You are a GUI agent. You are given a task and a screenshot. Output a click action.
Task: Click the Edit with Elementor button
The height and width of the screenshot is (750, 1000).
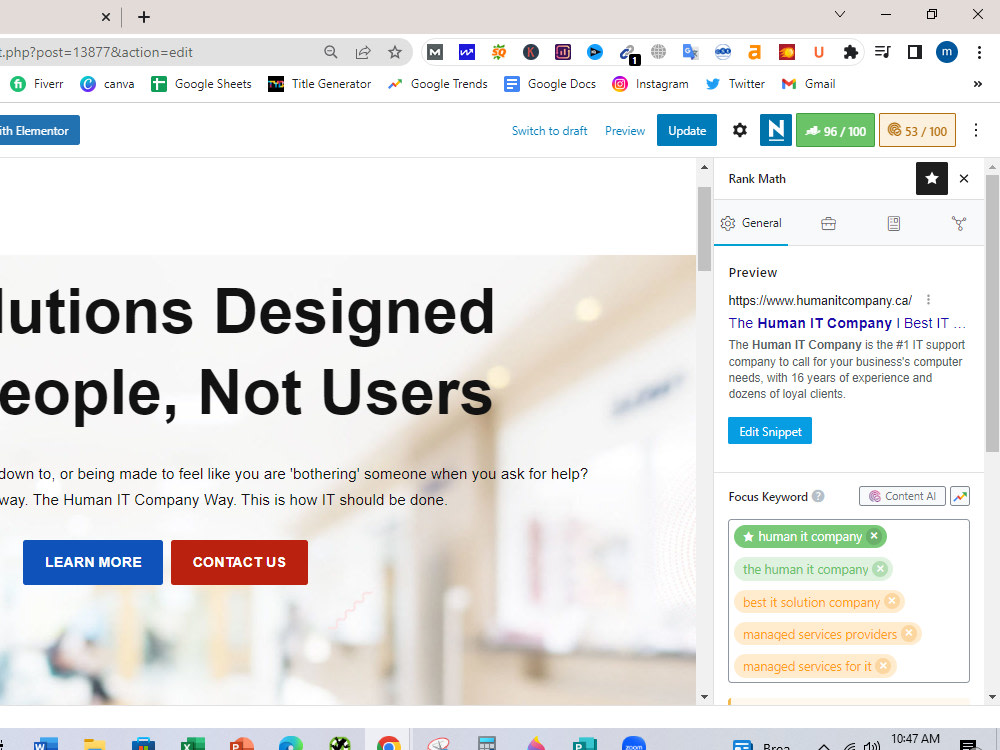click(x=38, y=131)
